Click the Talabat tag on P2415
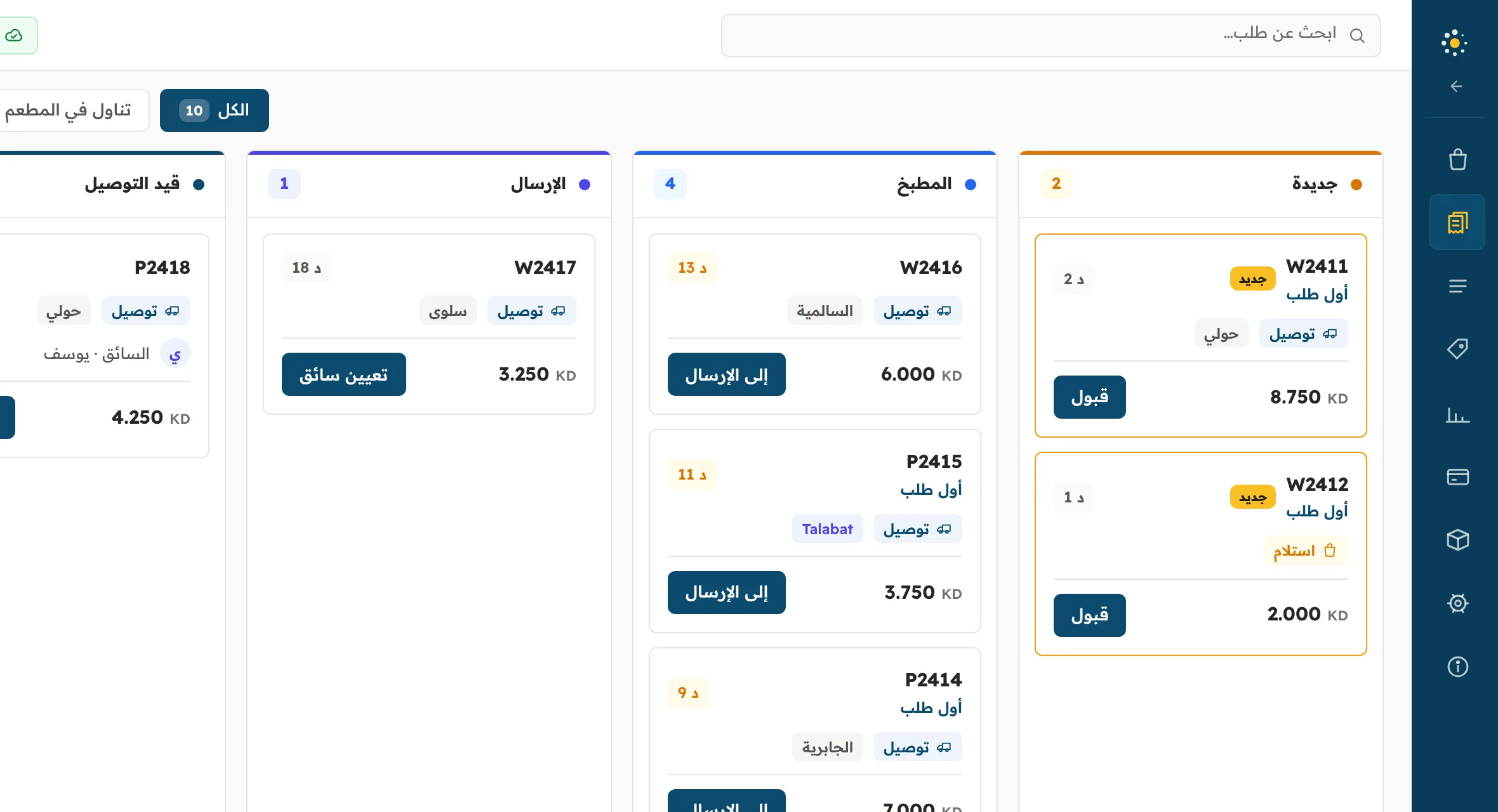The image size is (1498, 812). click(x=827, y=529)
